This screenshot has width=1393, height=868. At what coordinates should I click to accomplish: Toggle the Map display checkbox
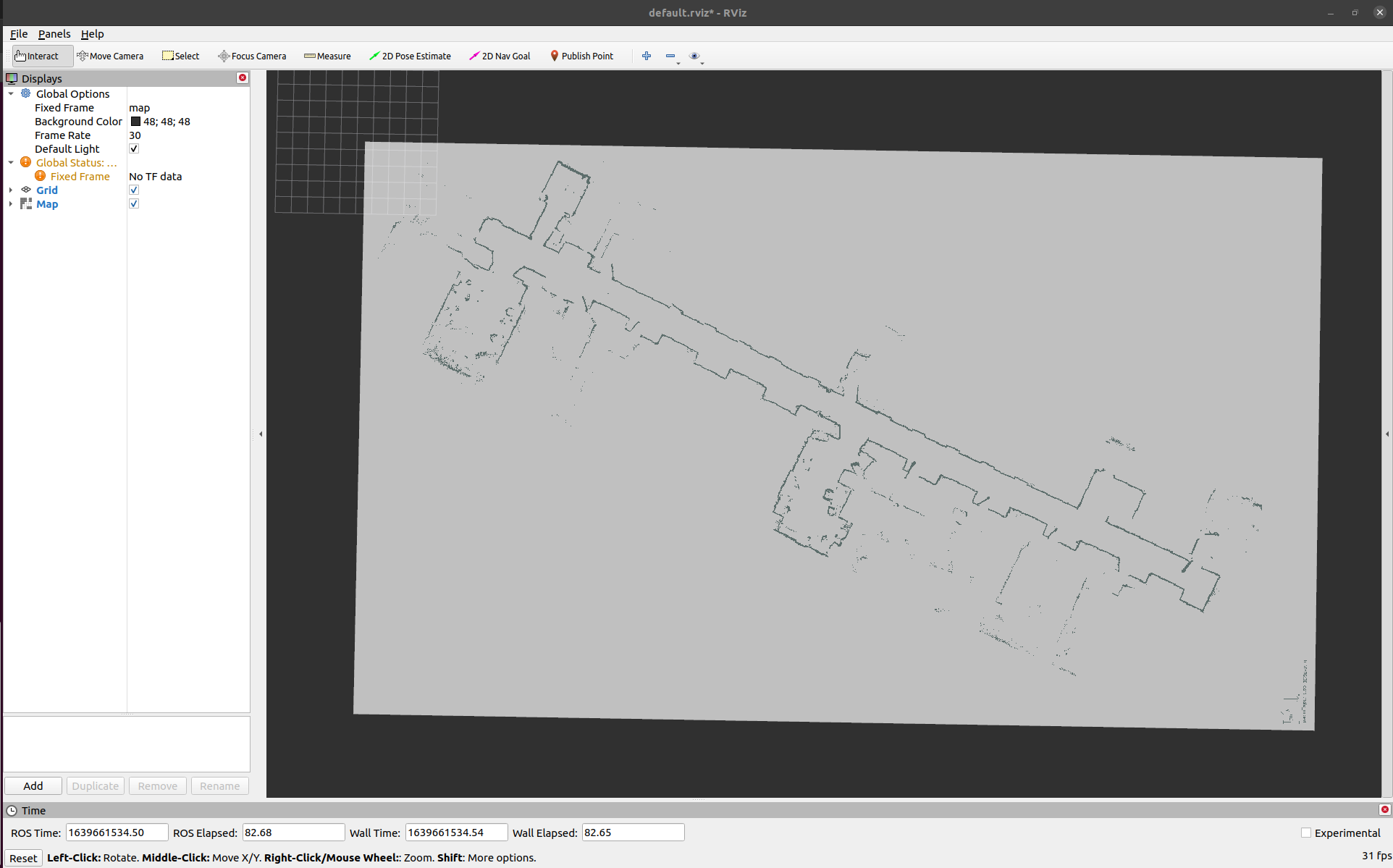134,203
